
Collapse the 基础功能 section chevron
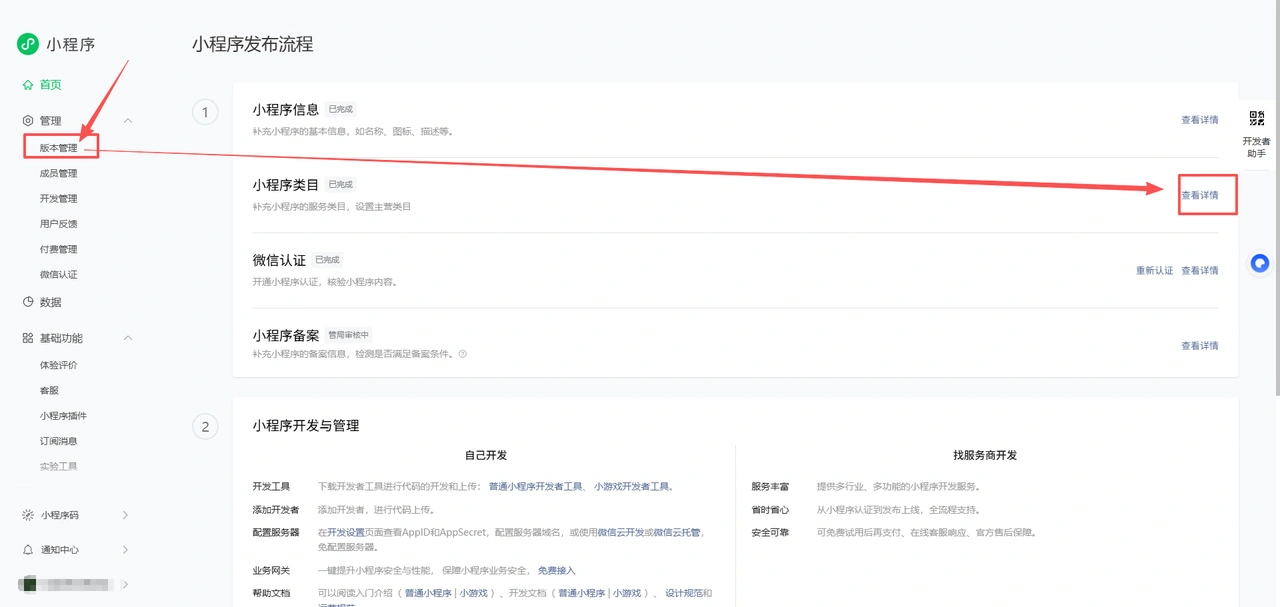(x=128, y=338)
